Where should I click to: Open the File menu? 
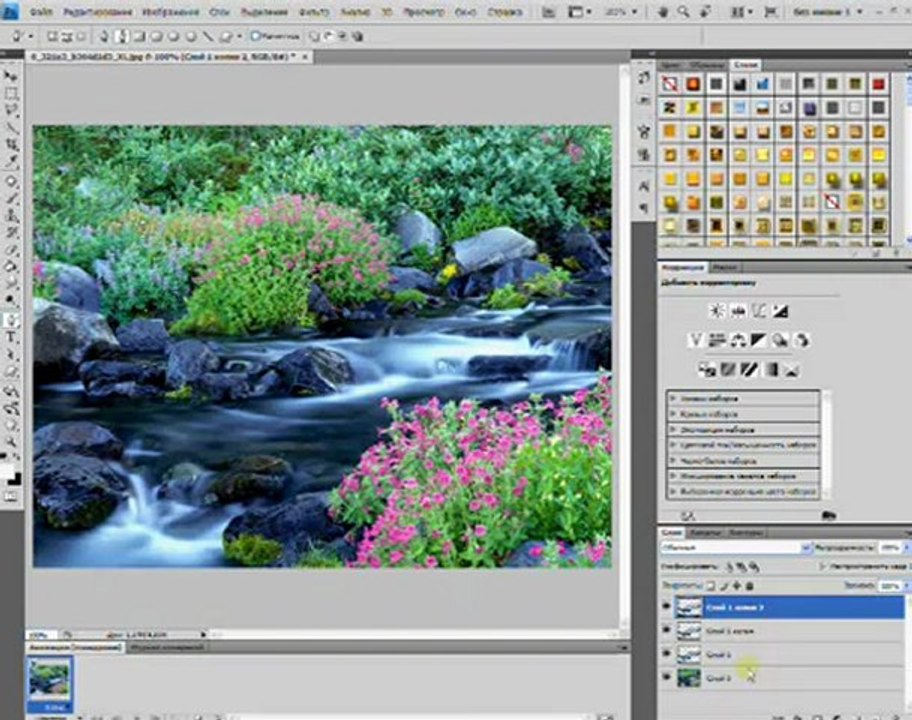pyautogui.click(x=40, y=12)
